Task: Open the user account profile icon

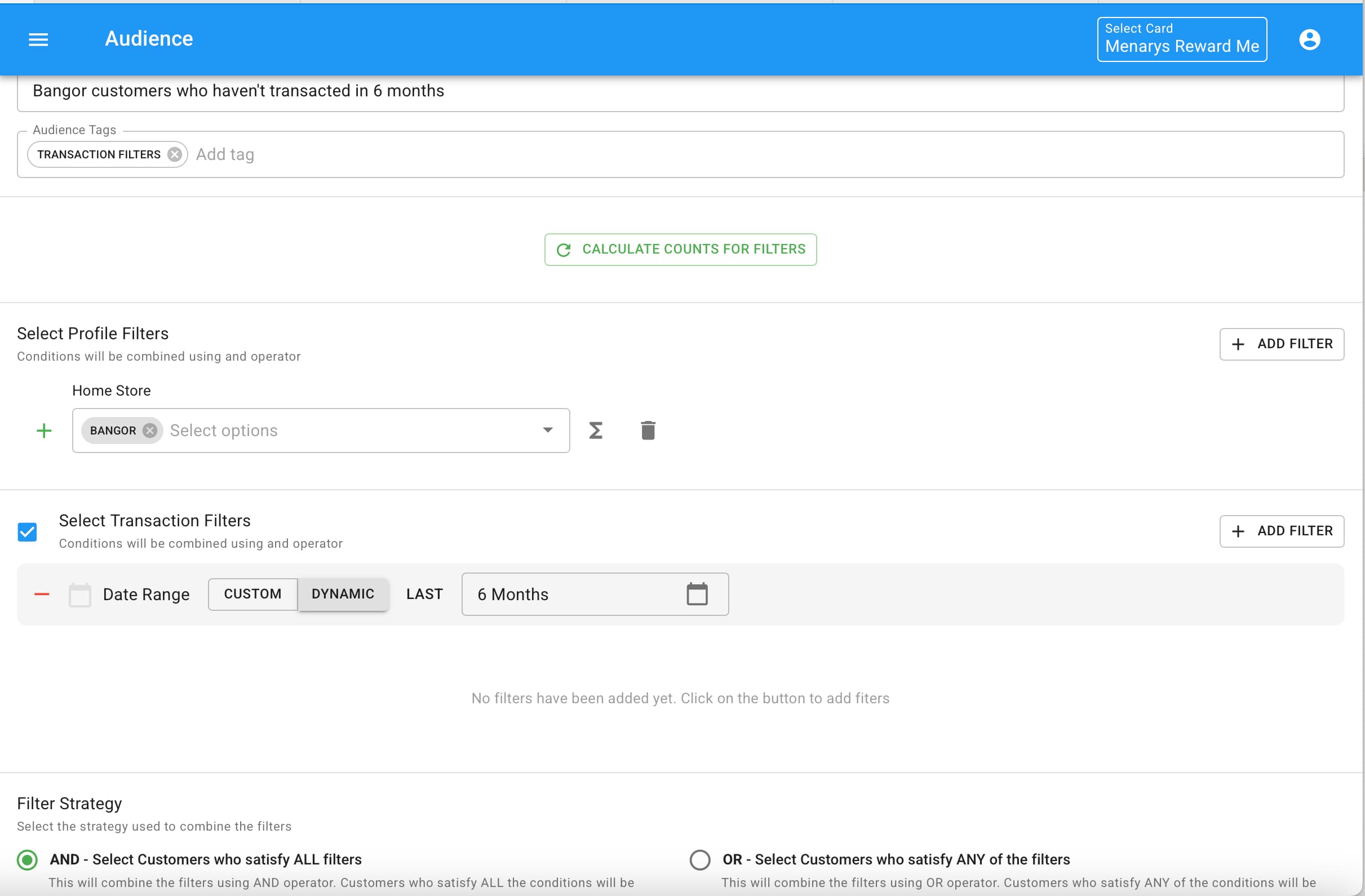Action: [1310, 39]
